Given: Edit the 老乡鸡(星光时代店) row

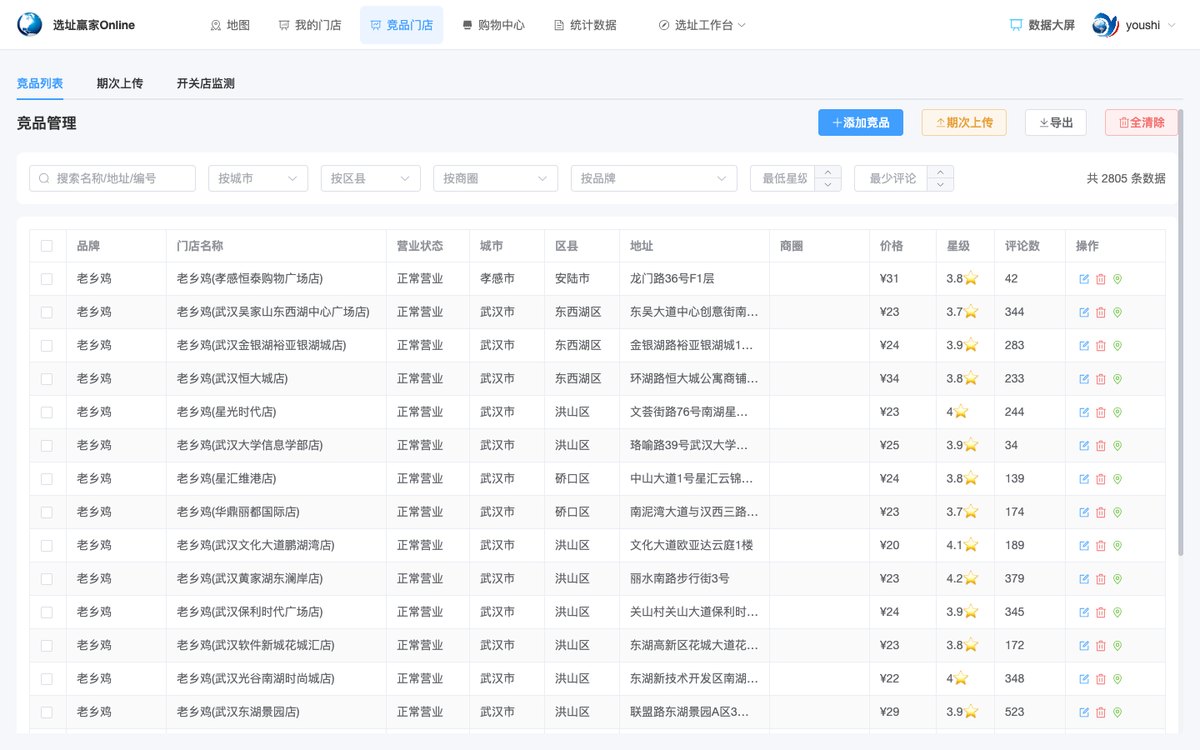Looking at the screenshot, I should [1084, 412].
